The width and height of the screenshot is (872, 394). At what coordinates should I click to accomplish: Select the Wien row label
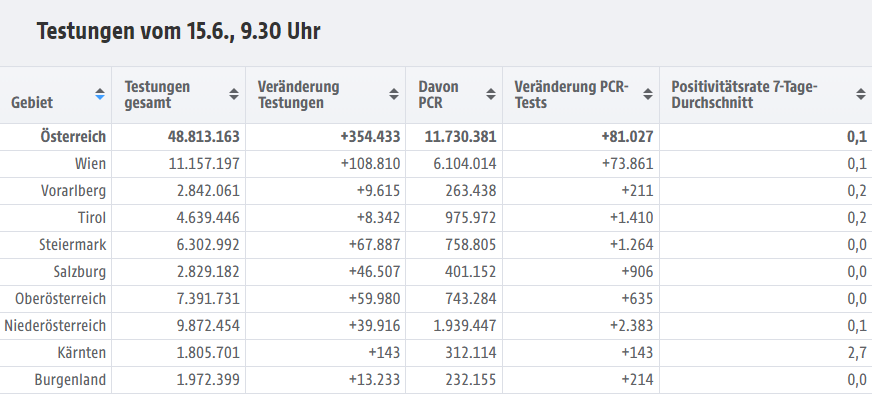click(x=90, y=164)
